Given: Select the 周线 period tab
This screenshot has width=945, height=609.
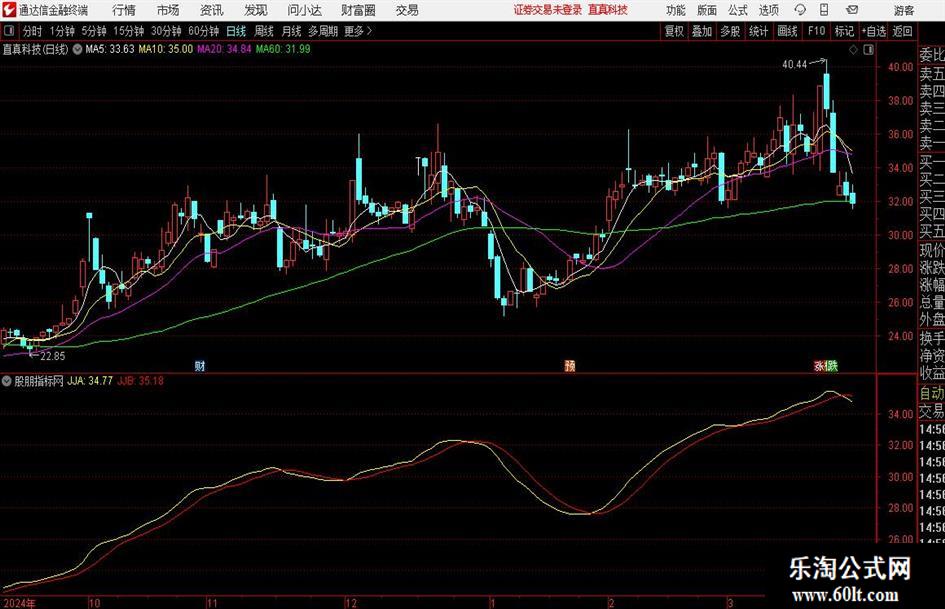Looking at the screenshot, I should point(264,31).
